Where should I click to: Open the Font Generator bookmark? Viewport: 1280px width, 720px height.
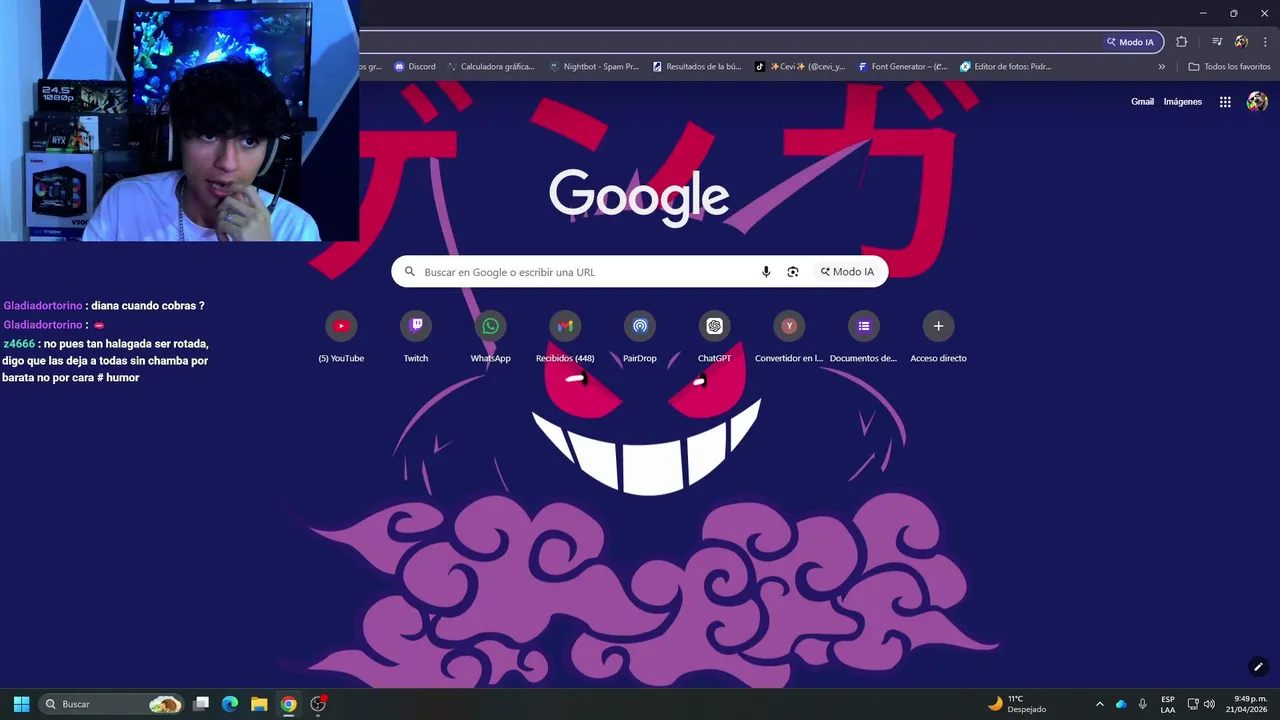pos(903,67)
